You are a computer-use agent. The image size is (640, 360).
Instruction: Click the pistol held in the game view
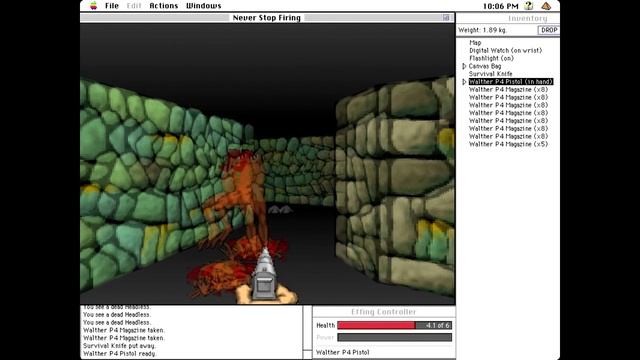tap(265, 276)
